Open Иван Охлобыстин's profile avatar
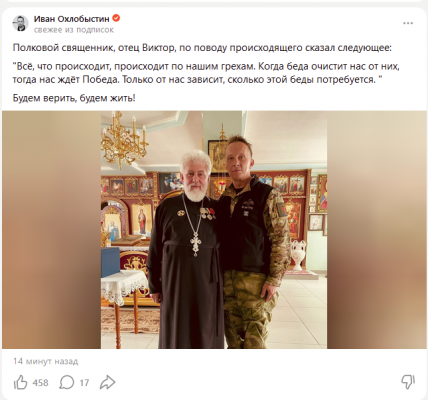This screenshot has width=428, height=400. 21,23
